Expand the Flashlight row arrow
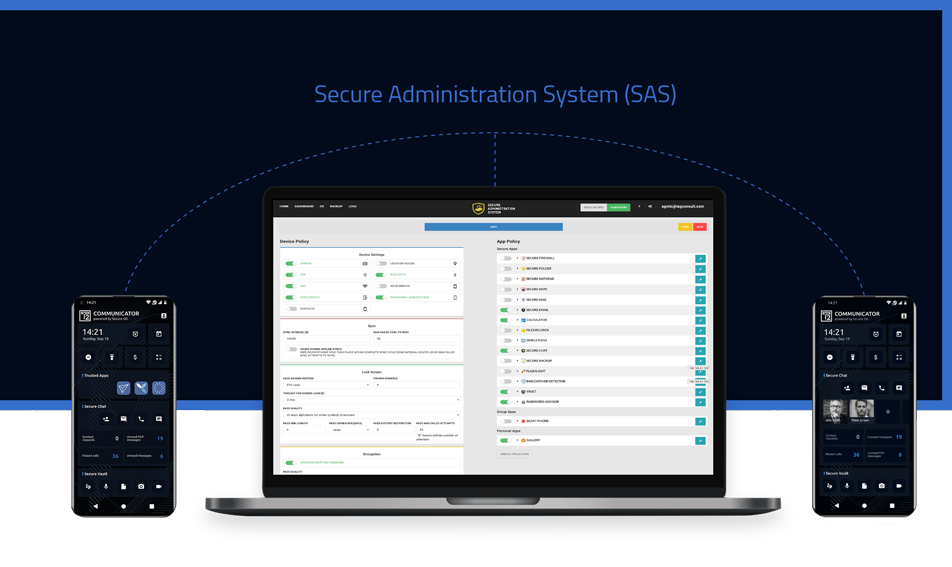Viewport: 952px width, 567px height. tap(518, 371)
